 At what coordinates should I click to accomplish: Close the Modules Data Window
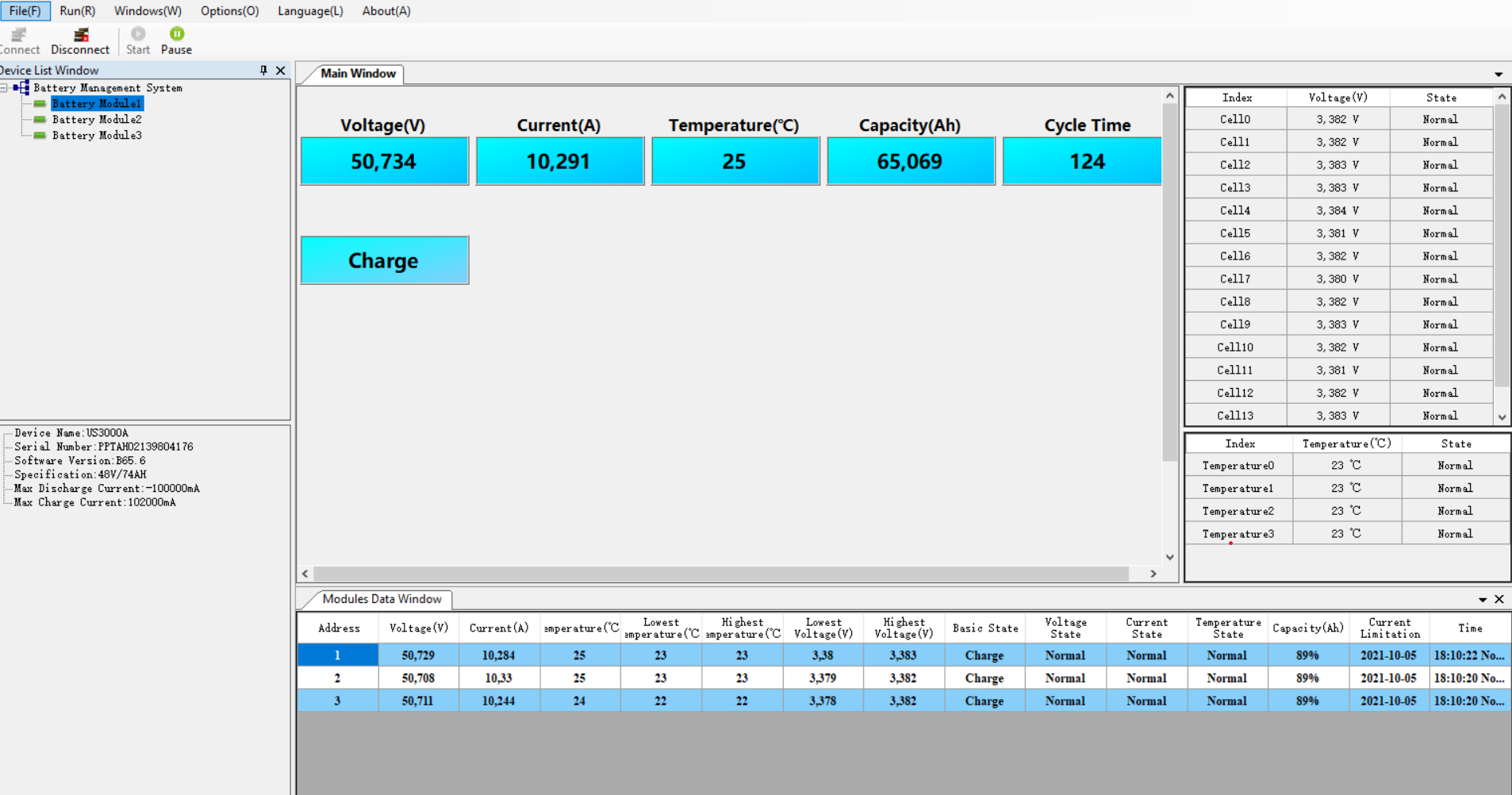coord(1499,600)
